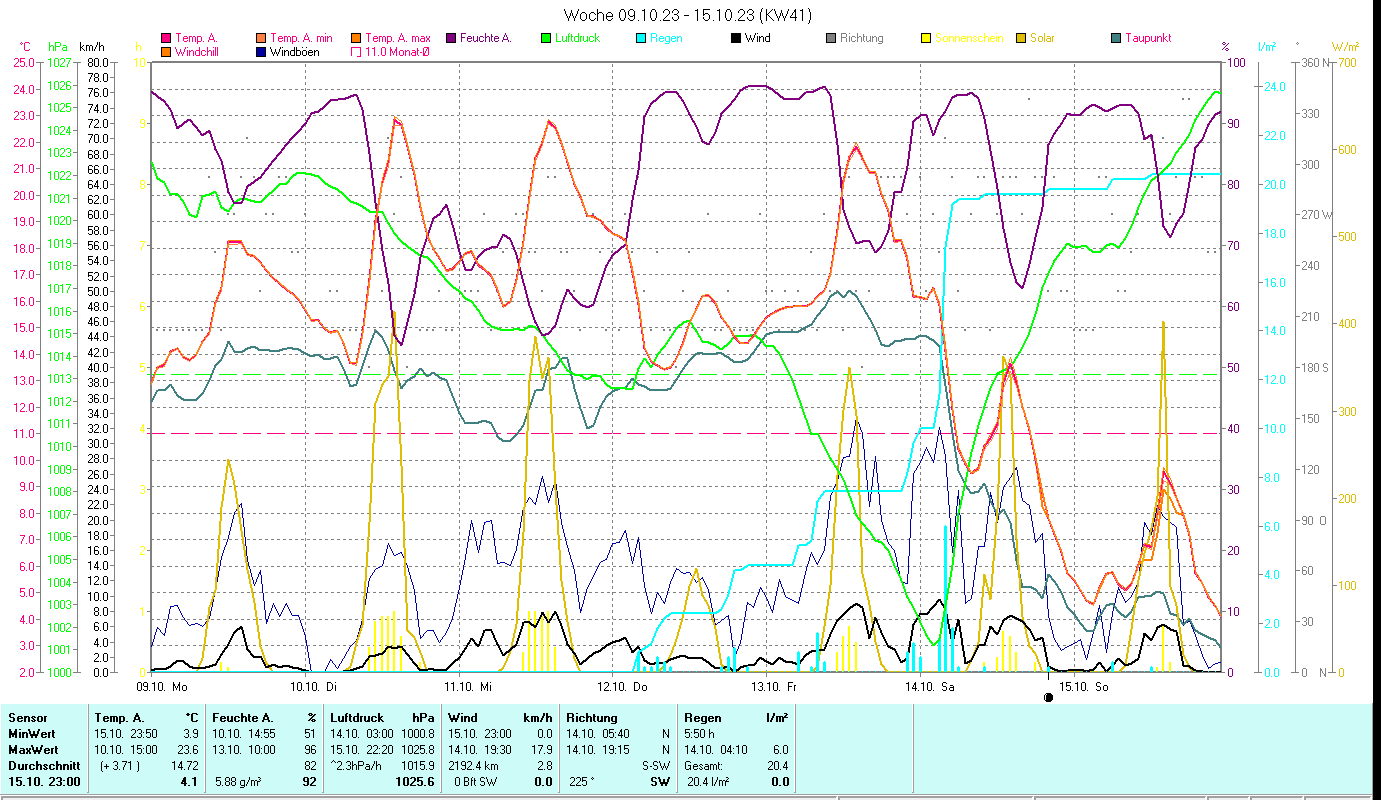Image resolution: width=1381 pixels, height=800 pixels.
Task: Click the 10.10. Di date label
Action: tap(314, 687)
